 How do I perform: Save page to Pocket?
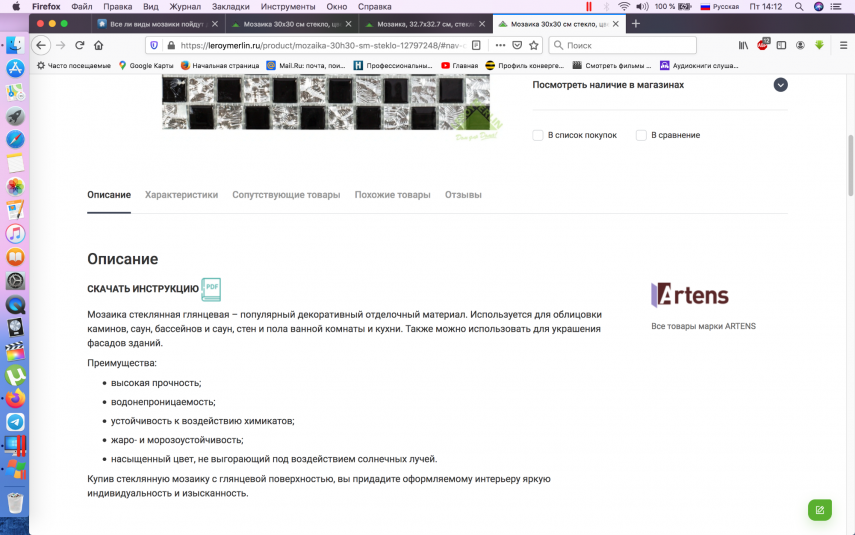(x=517, y=45)
